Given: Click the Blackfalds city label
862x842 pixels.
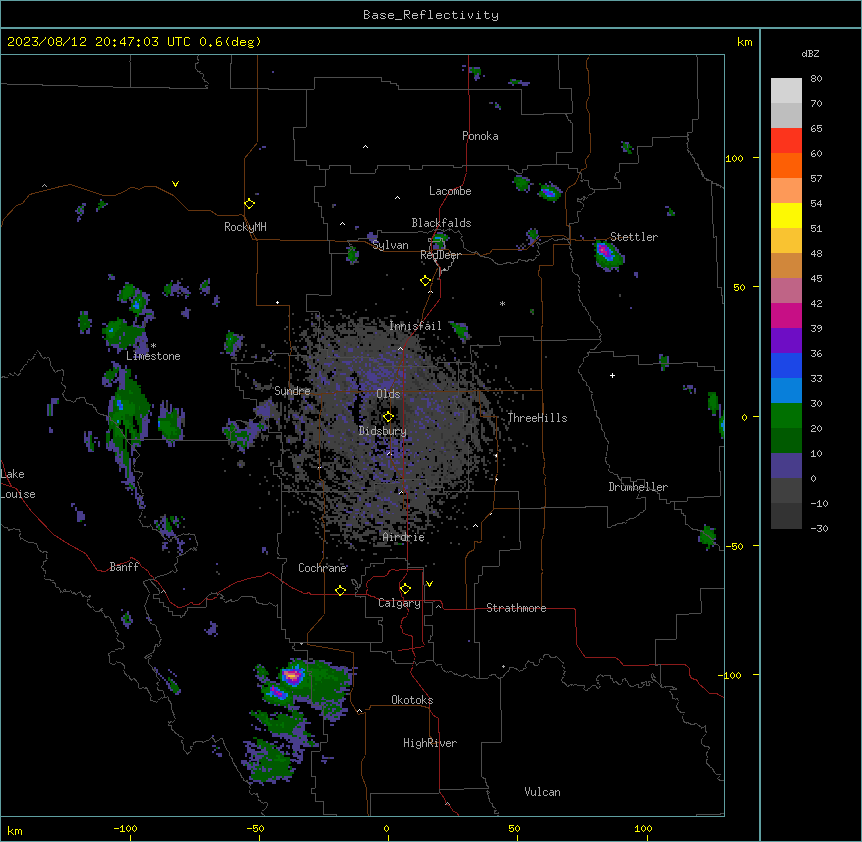Looking at the screenshot, I should click(x=441, y=223).
